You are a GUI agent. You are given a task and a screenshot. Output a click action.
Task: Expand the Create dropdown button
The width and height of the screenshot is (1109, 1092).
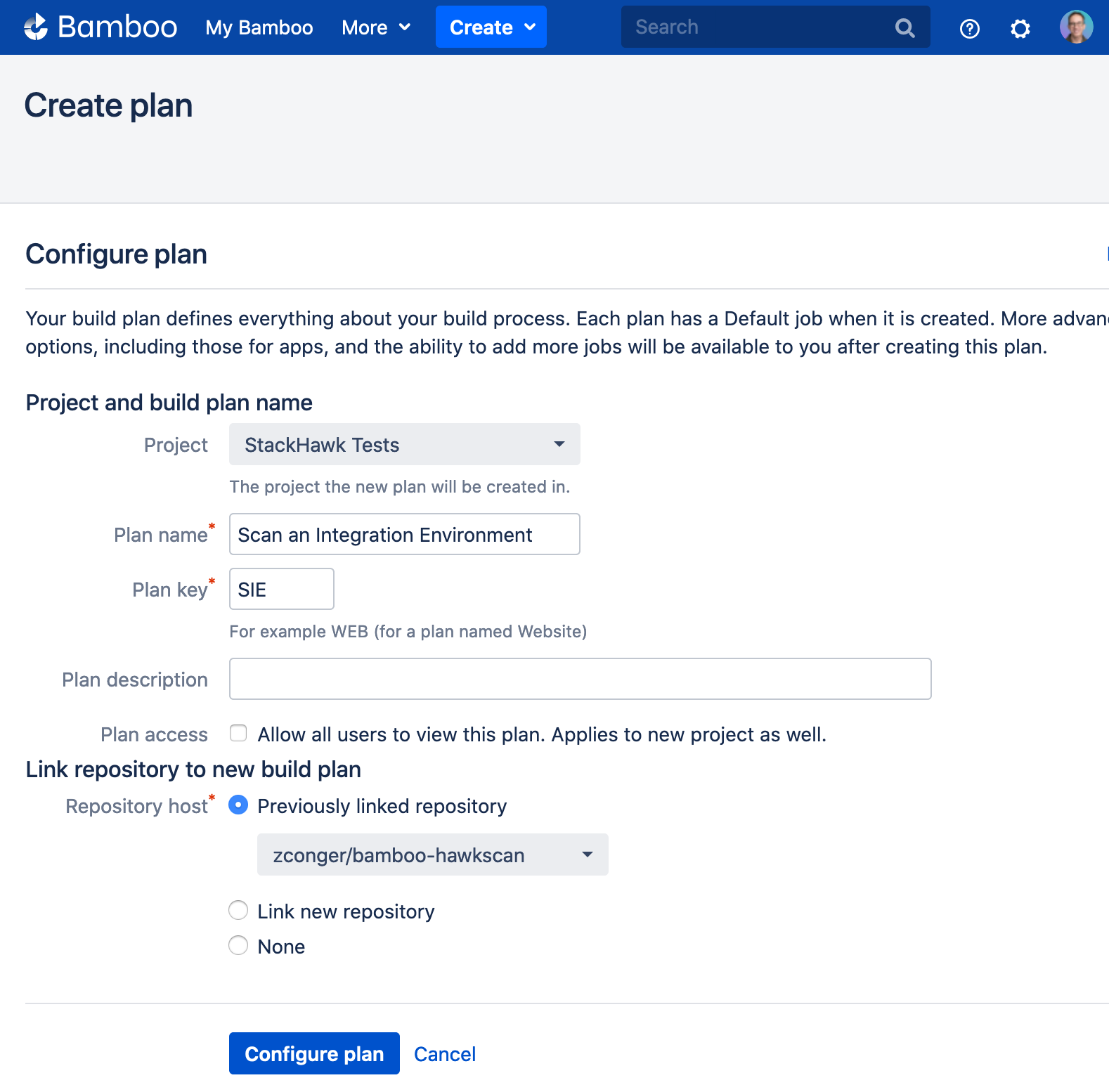point(491,27)
